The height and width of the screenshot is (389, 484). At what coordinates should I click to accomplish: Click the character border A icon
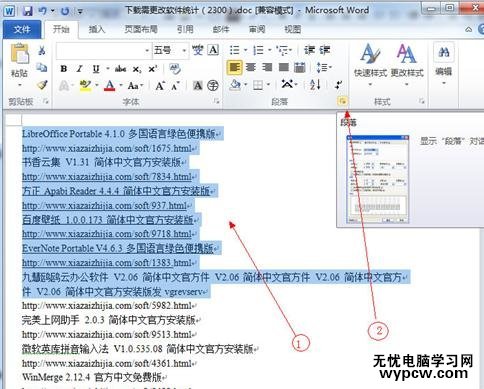point(213,50)
